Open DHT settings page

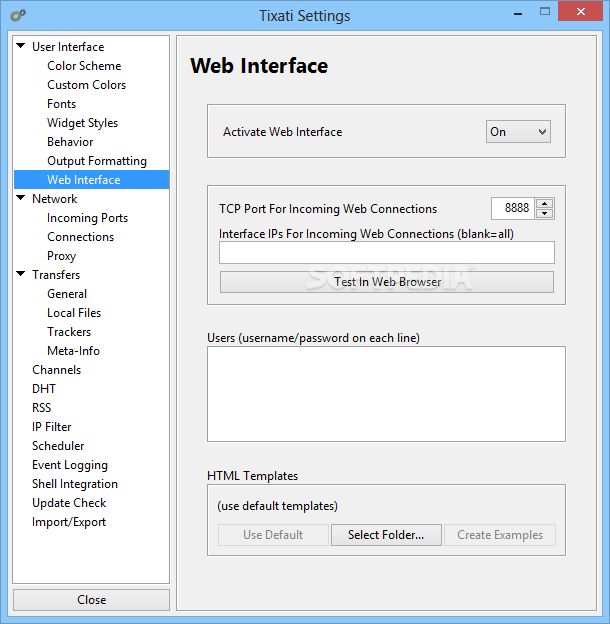[44, 389]
